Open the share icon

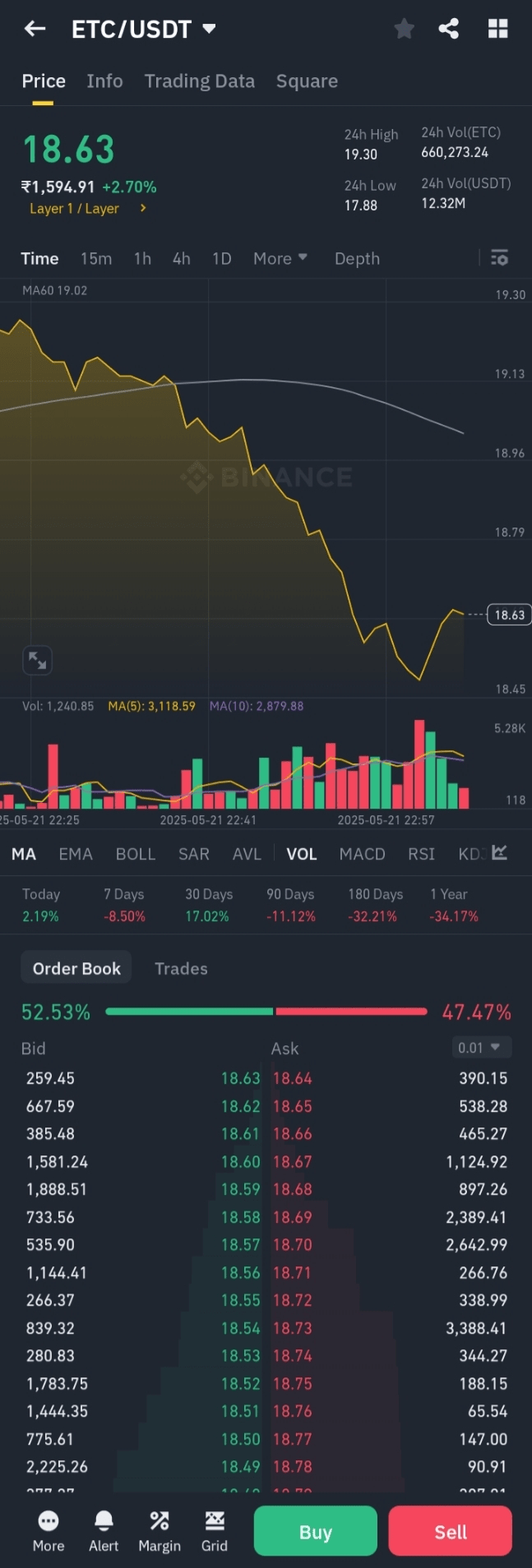[449, 29]
